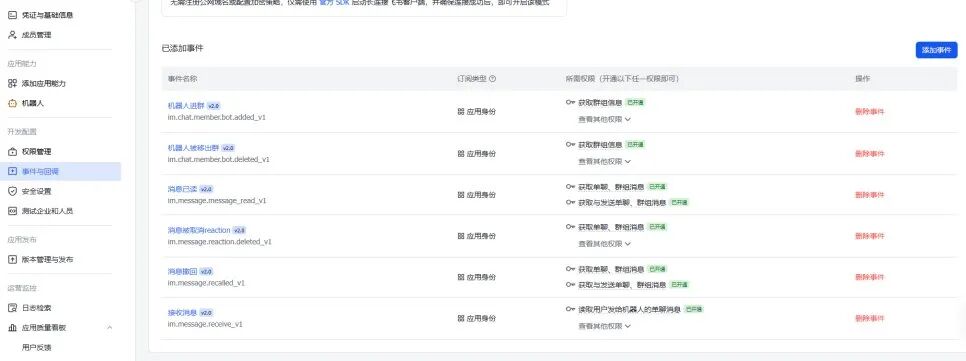Collapse the 应用质量看板 sidebar section
Image resolution: width=966 pixels, height=361 pixels.
coord(110,328)
